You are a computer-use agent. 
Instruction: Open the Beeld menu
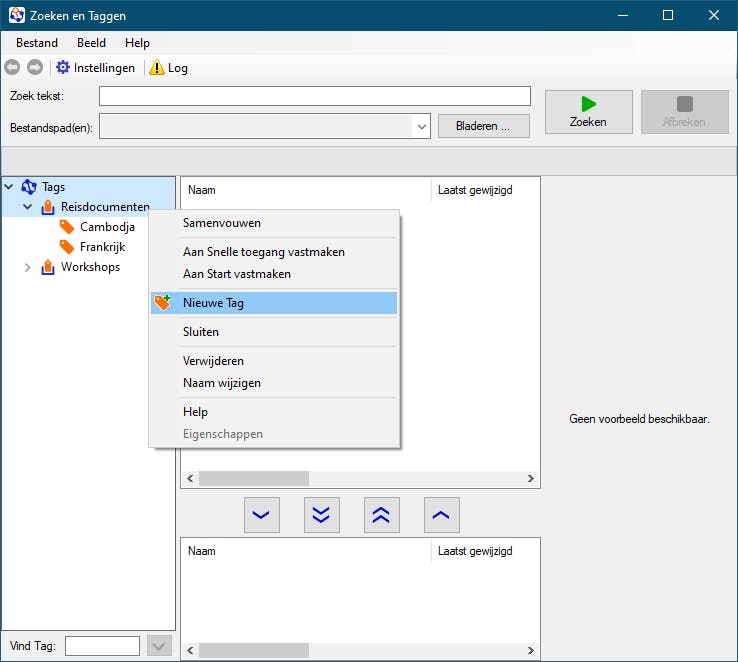point(91,43)
